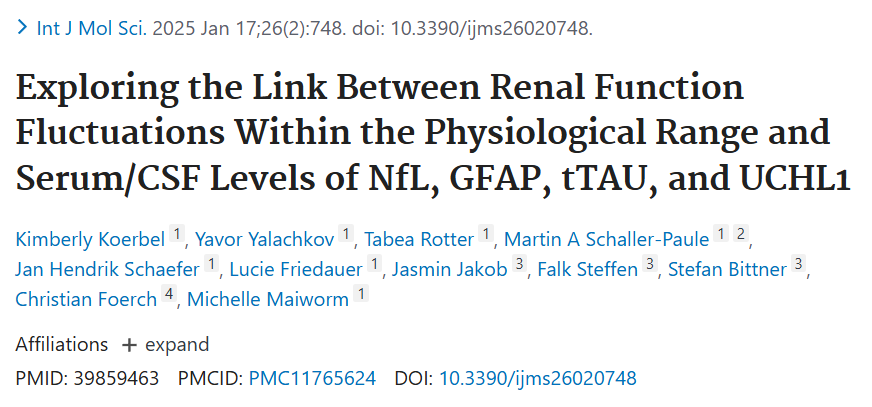Open author Christian Foerch

[x=86, y=299]
